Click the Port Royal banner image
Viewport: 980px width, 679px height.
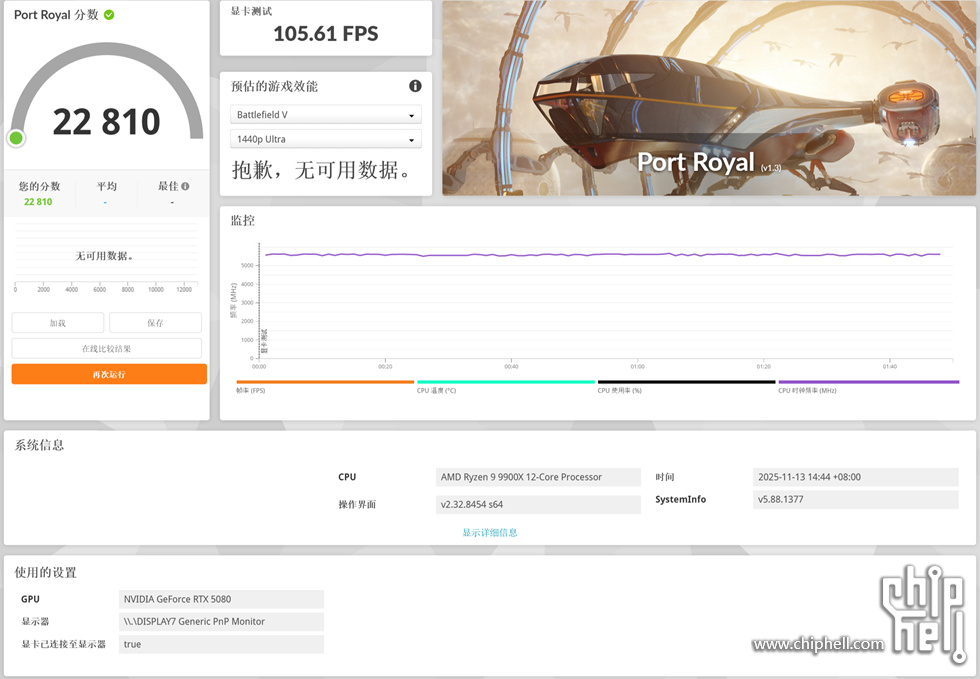click(708, 98)
